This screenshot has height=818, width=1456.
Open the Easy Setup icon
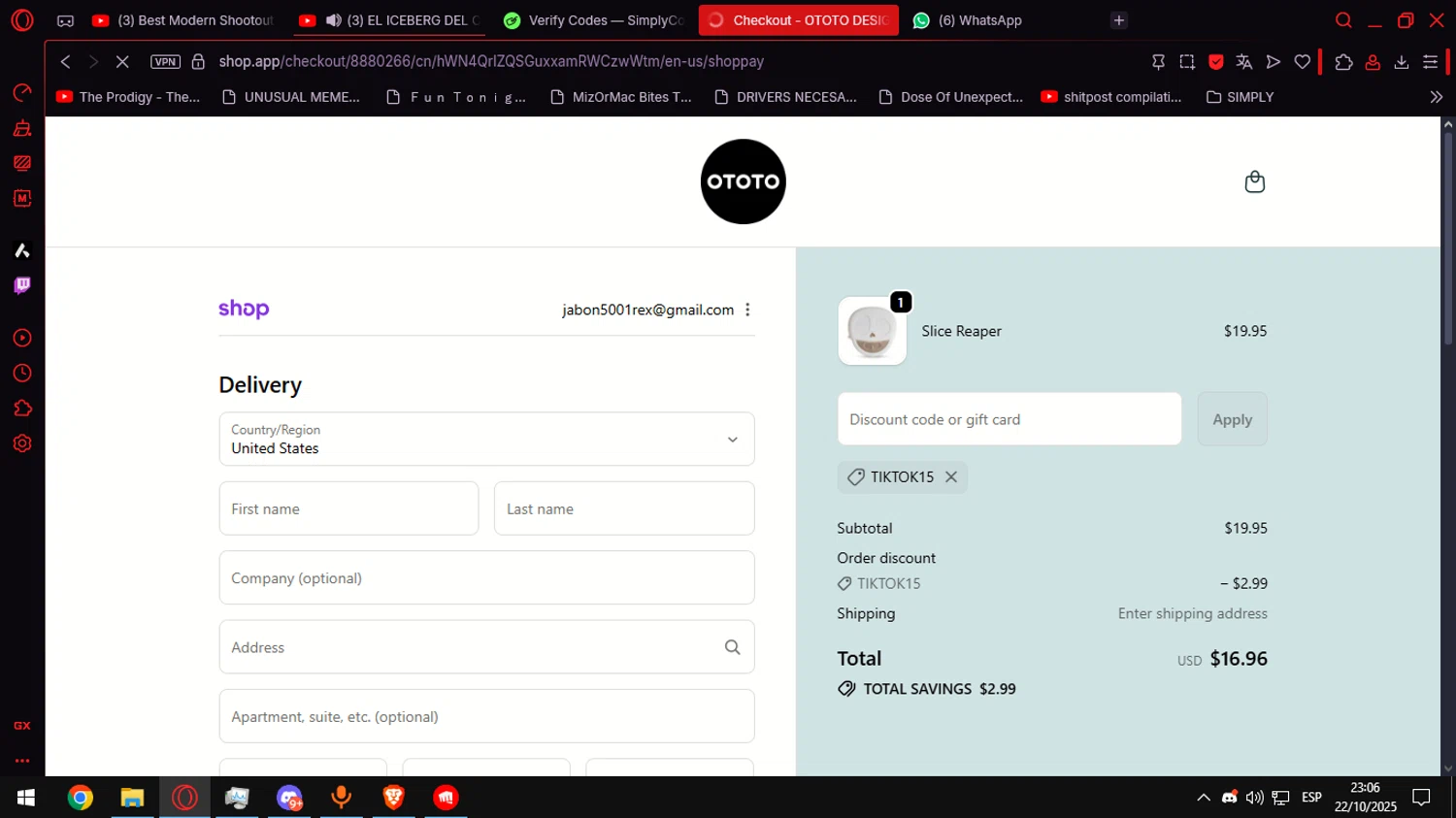pyautogui.click(x=1430, y=61)
